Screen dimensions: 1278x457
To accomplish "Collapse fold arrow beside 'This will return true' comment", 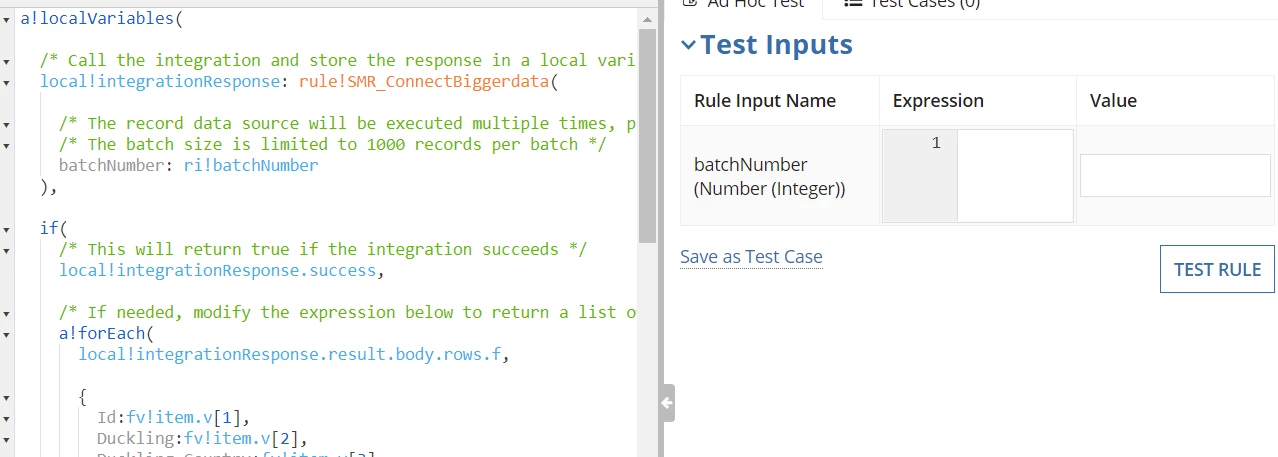I will tap(7, 250).
